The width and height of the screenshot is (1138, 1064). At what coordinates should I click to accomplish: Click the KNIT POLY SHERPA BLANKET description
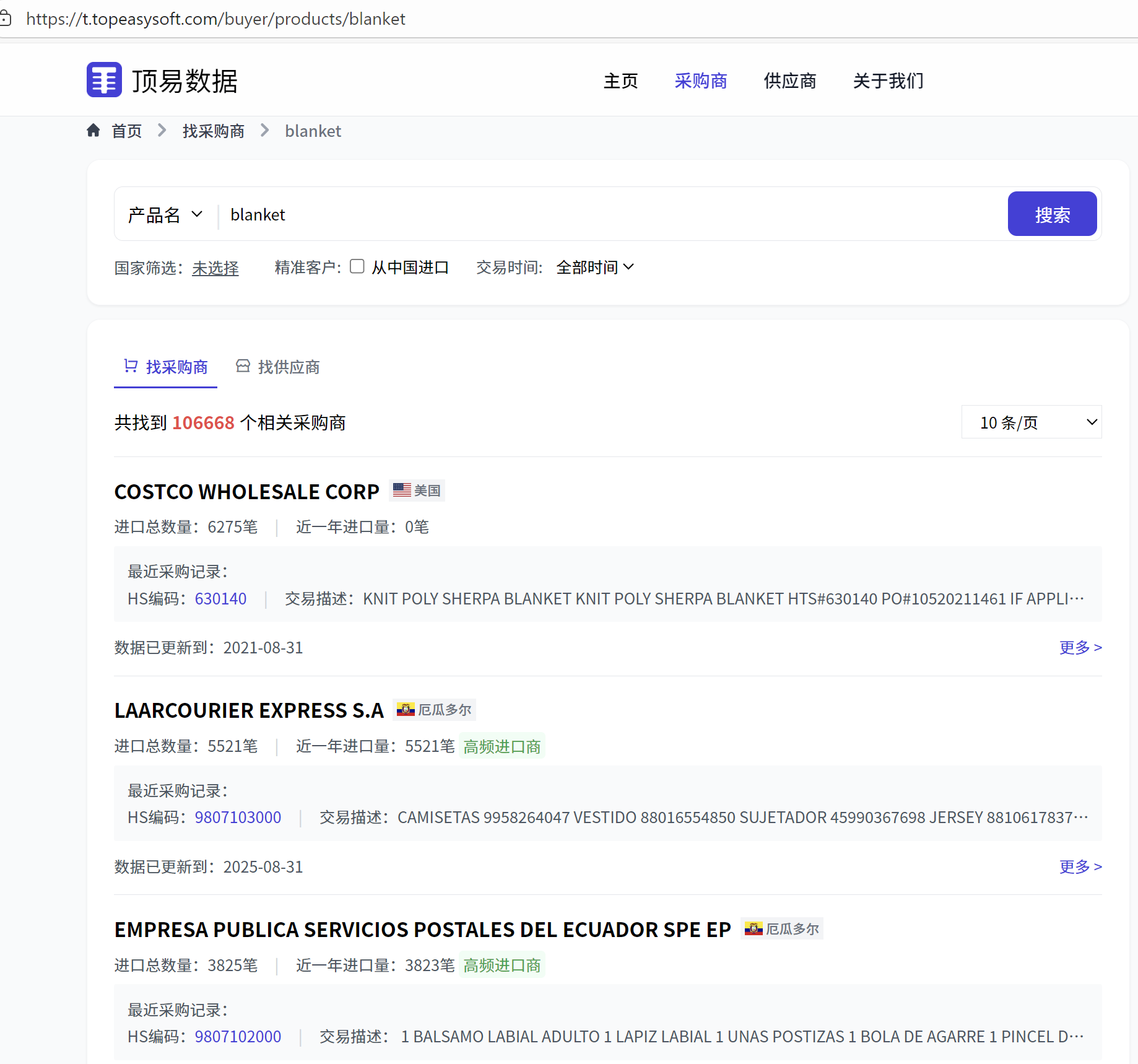(x=723, y=598)
